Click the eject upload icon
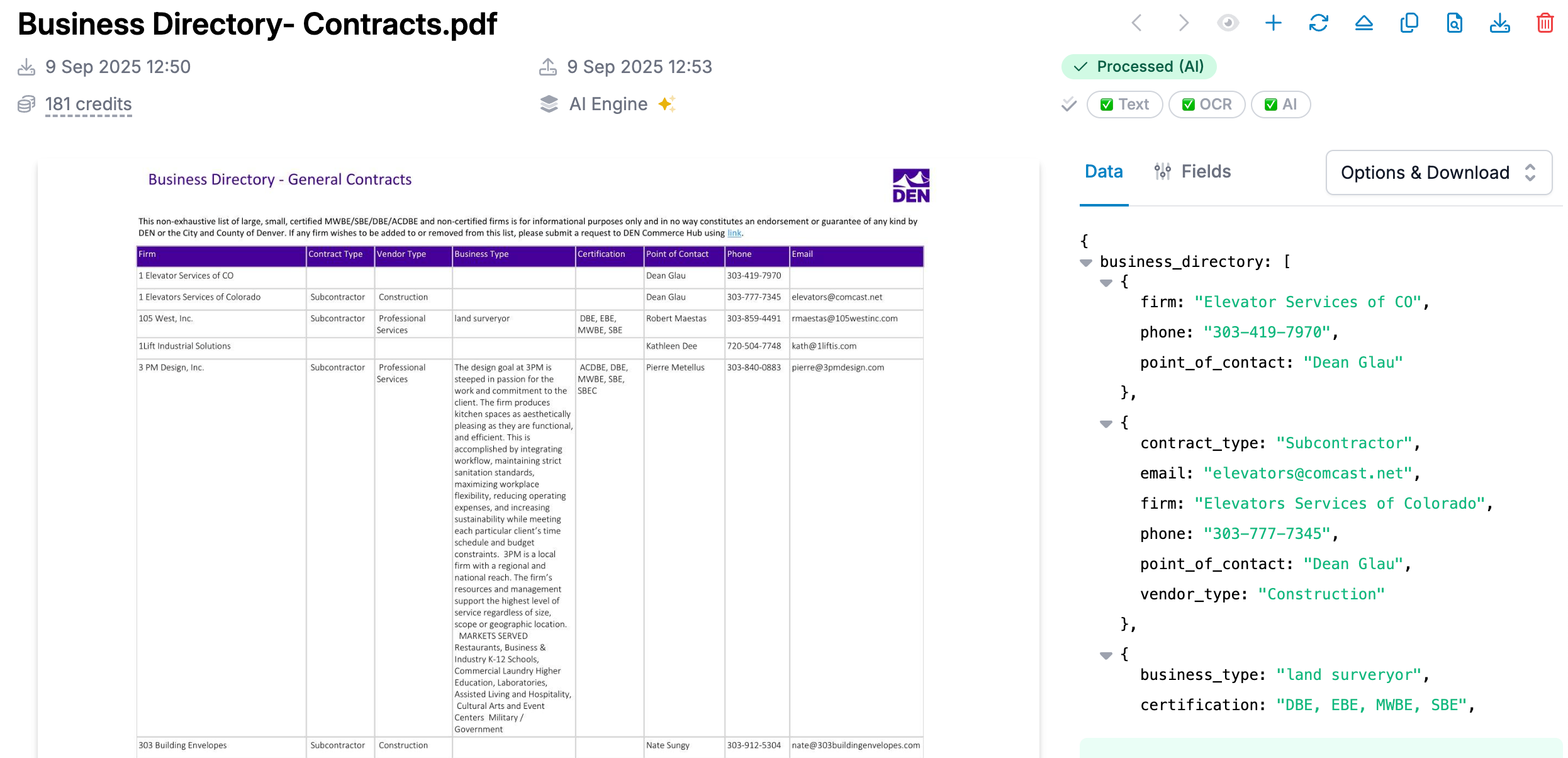The image size is (1568, 758). (x=1364, y=23)
